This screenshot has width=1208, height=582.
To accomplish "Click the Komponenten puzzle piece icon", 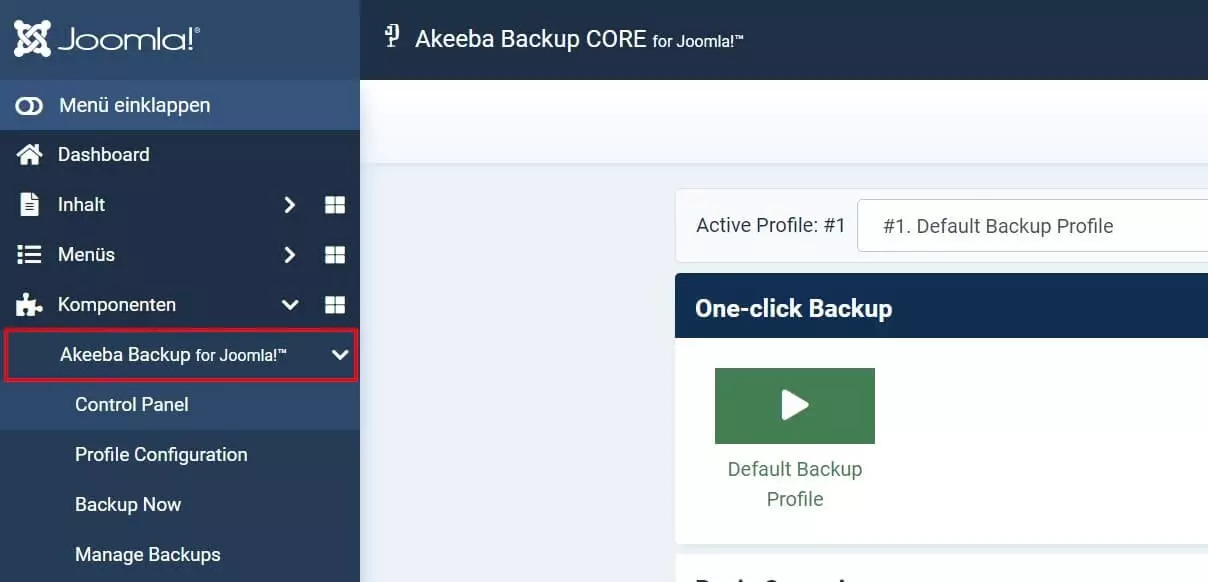I will point(30,304).
